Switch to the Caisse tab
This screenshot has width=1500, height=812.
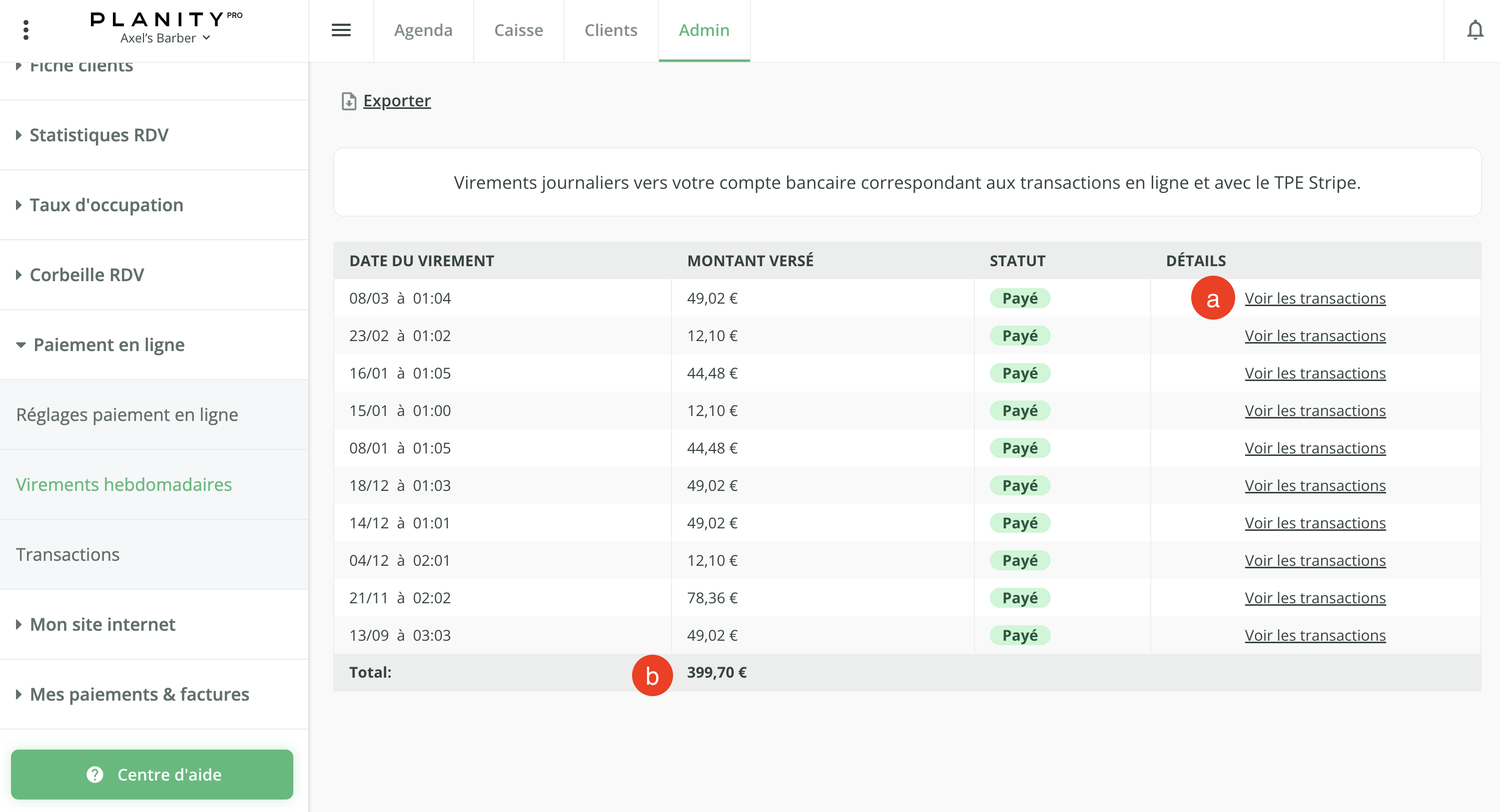[x=518, y=30]
